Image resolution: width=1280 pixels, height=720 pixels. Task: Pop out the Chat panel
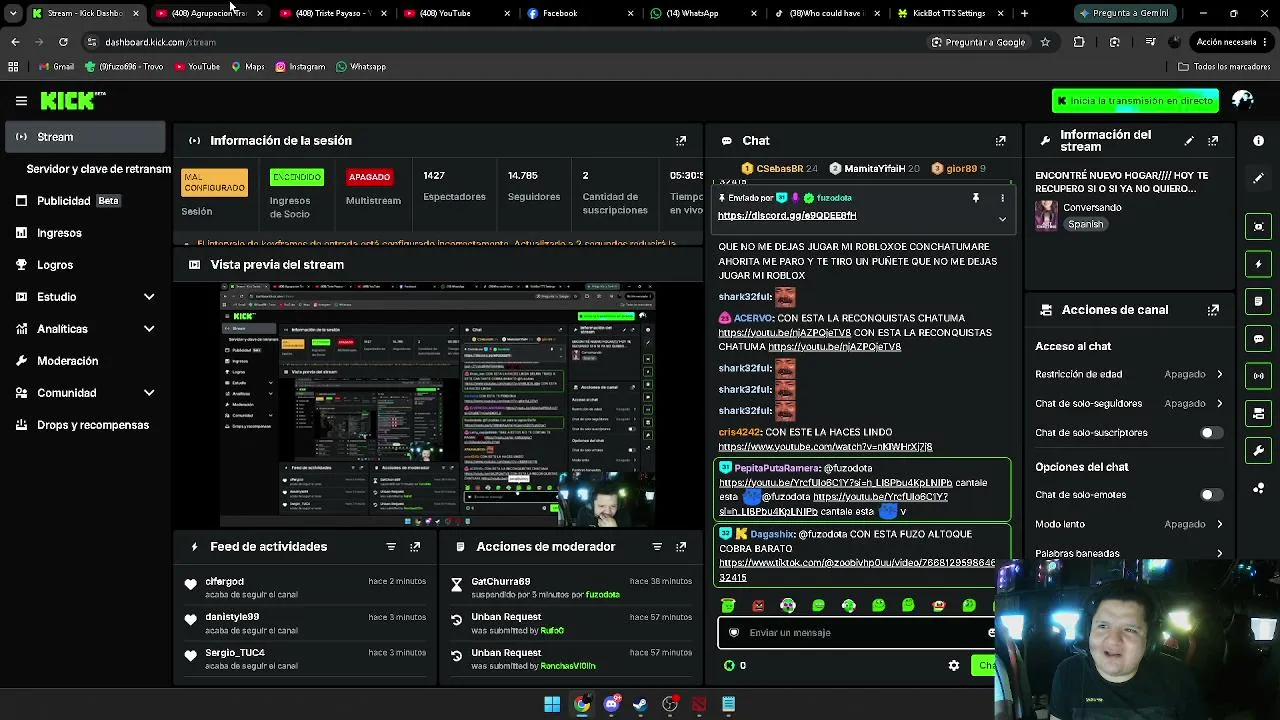click(x=1000, y=141)
